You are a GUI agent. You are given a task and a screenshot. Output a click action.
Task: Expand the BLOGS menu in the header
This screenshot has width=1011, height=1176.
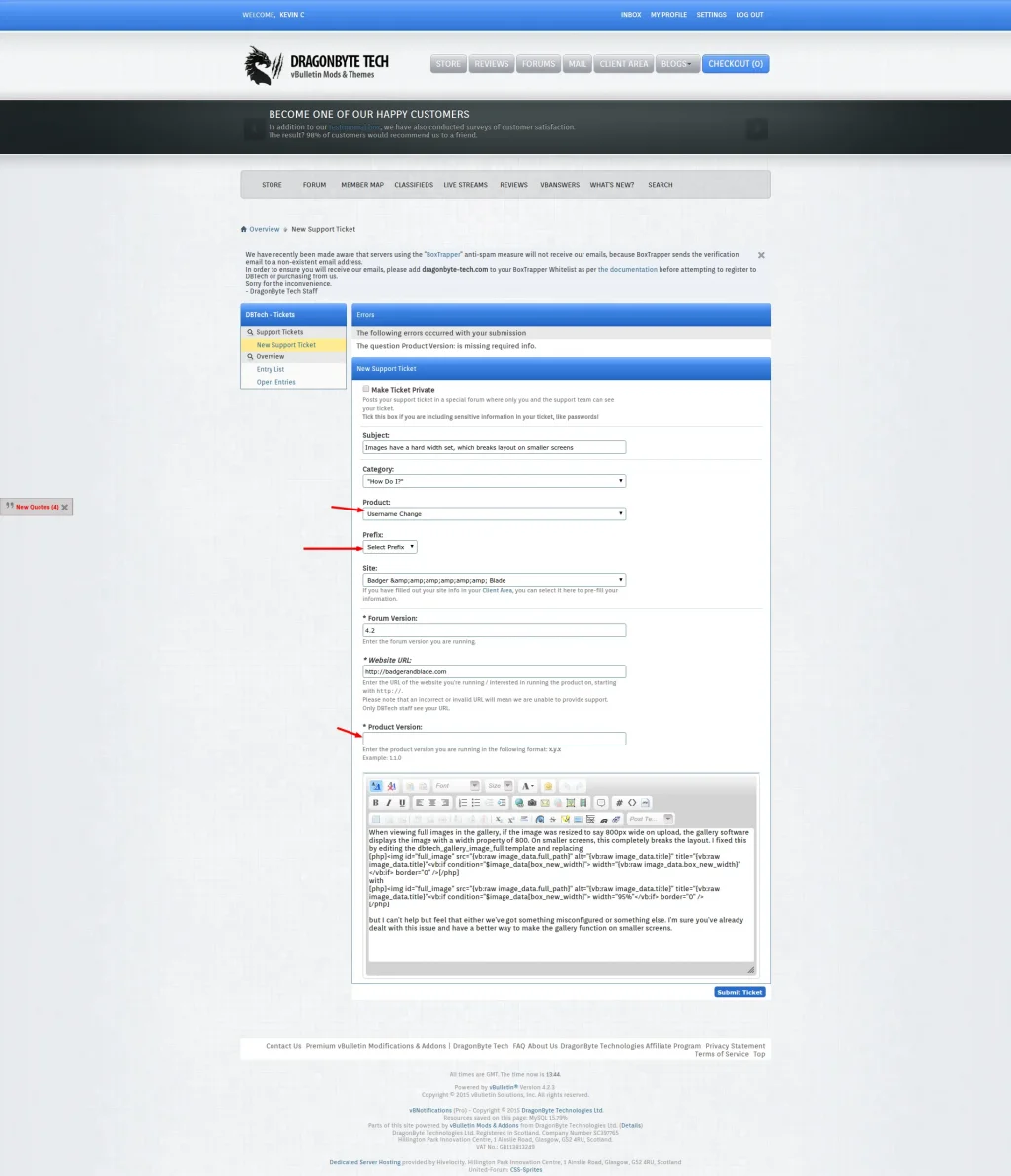click(x=677, y=64)
